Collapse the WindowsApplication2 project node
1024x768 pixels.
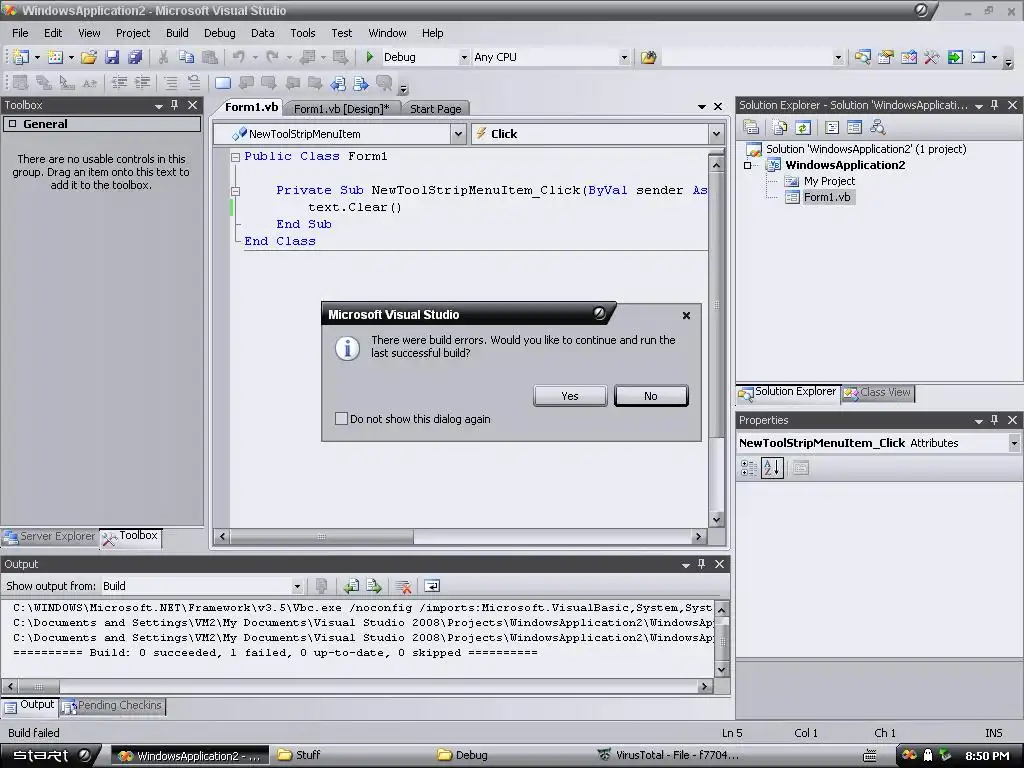click(748, 165)
